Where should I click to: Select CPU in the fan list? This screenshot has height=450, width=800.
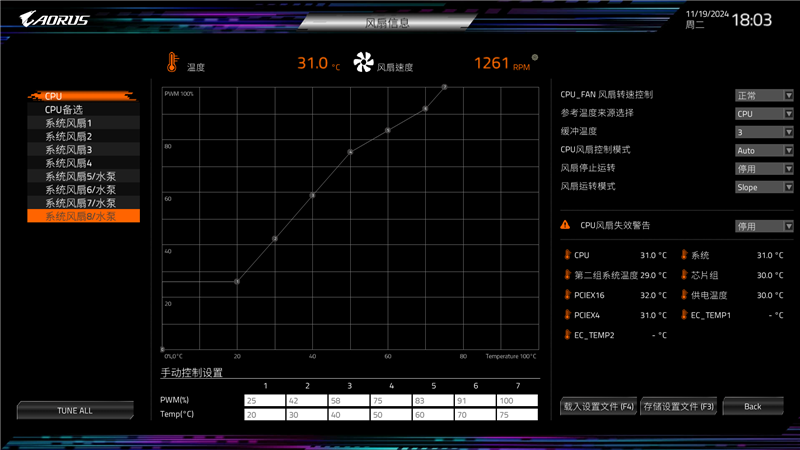coord(83,96)
